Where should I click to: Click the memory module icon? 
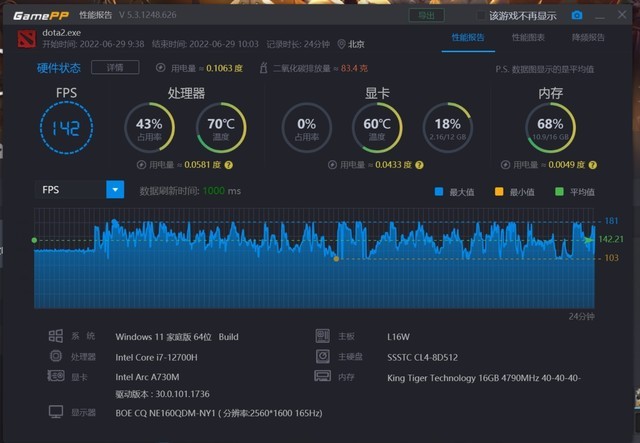pos(322,376)
